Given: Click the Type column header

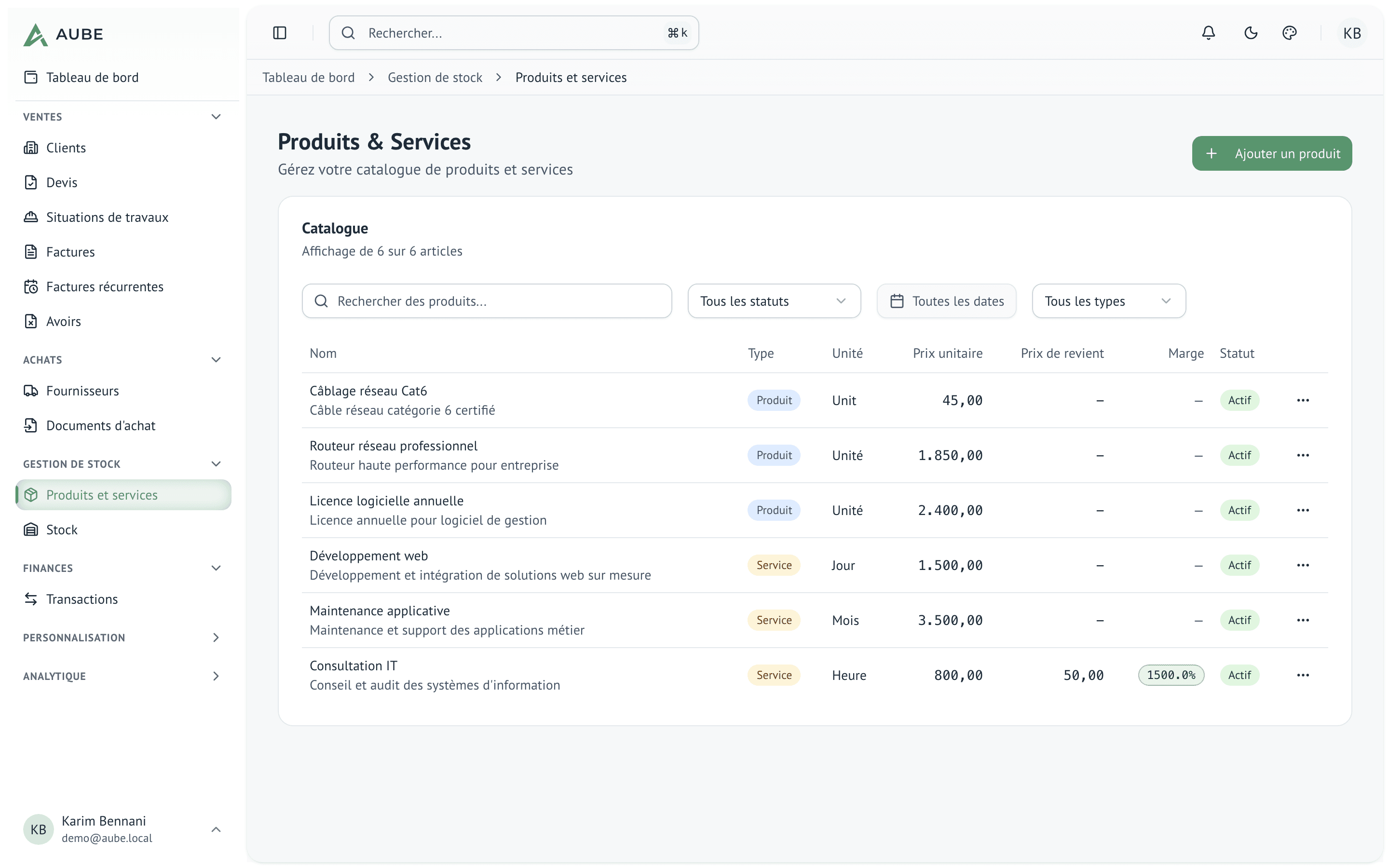Looking at the screenshot, I should coord(761,353).
